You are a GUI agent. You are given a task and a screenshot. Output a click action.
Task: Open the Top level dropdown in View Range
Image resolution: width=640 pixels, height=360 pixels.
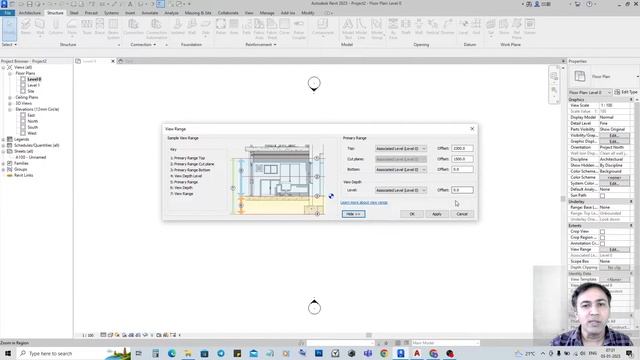[401, 149]
